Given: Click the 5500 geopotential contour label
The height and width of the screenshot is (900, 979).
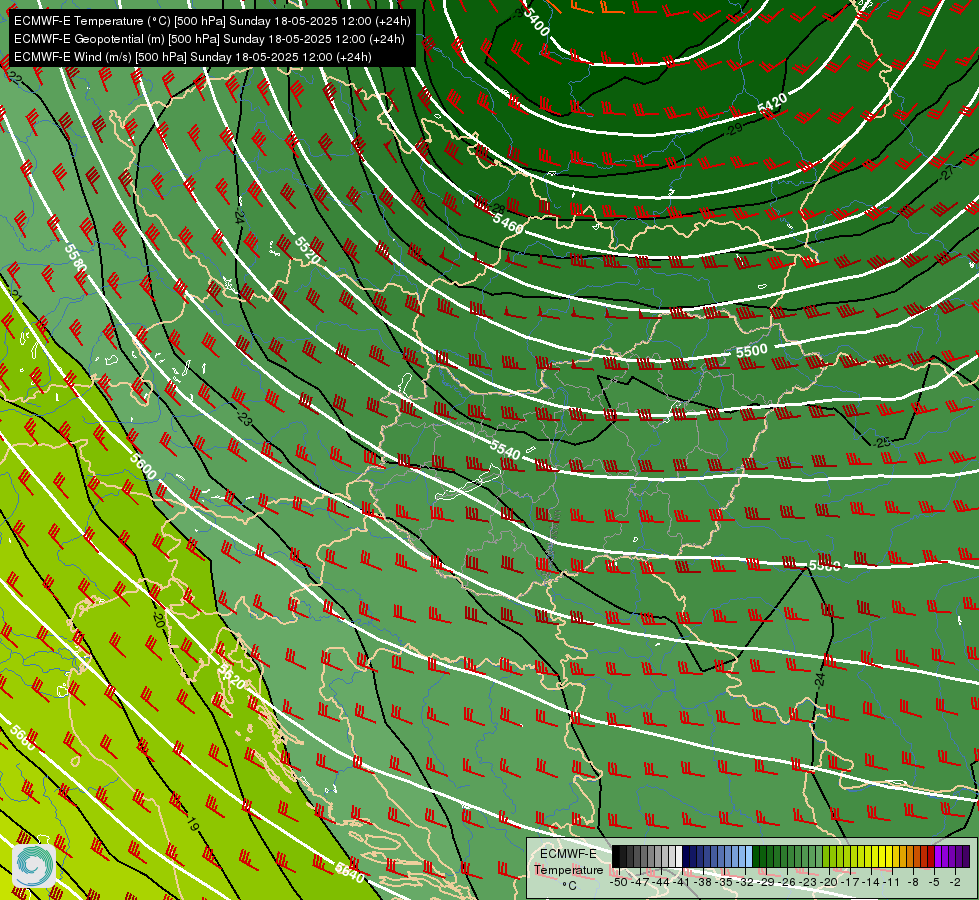Looking at the screenshot, I should tap(751, 351).
